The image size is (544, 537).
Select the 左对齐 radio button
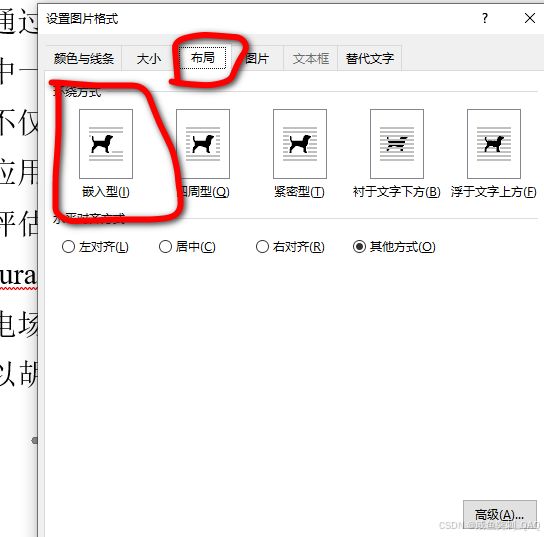click(x=68, y=247)
